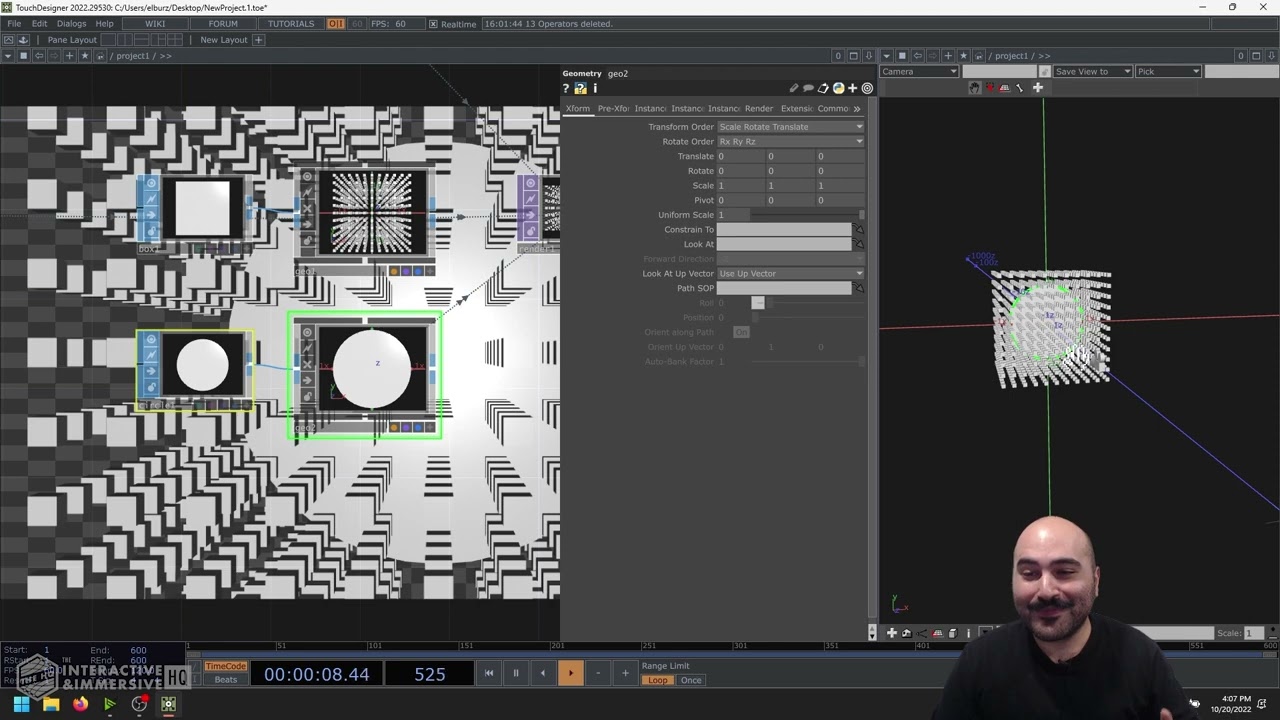Open the comment bubble icon in the parameter header
This screenshot has width=1280, height=720.
coord(808,88)
